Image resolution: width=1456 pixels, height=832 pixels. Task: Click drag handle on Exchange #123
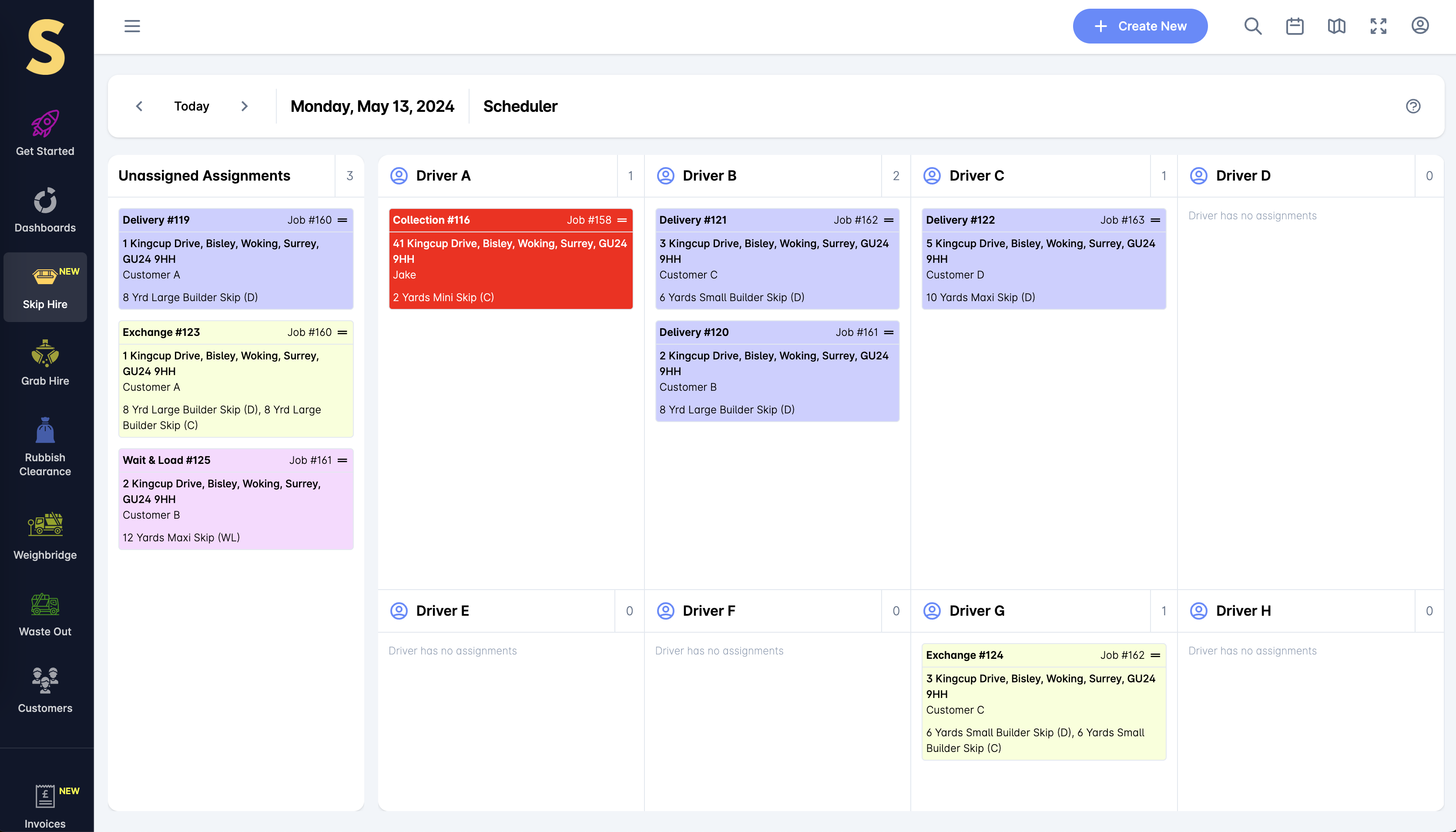click(x=342, y=332)
